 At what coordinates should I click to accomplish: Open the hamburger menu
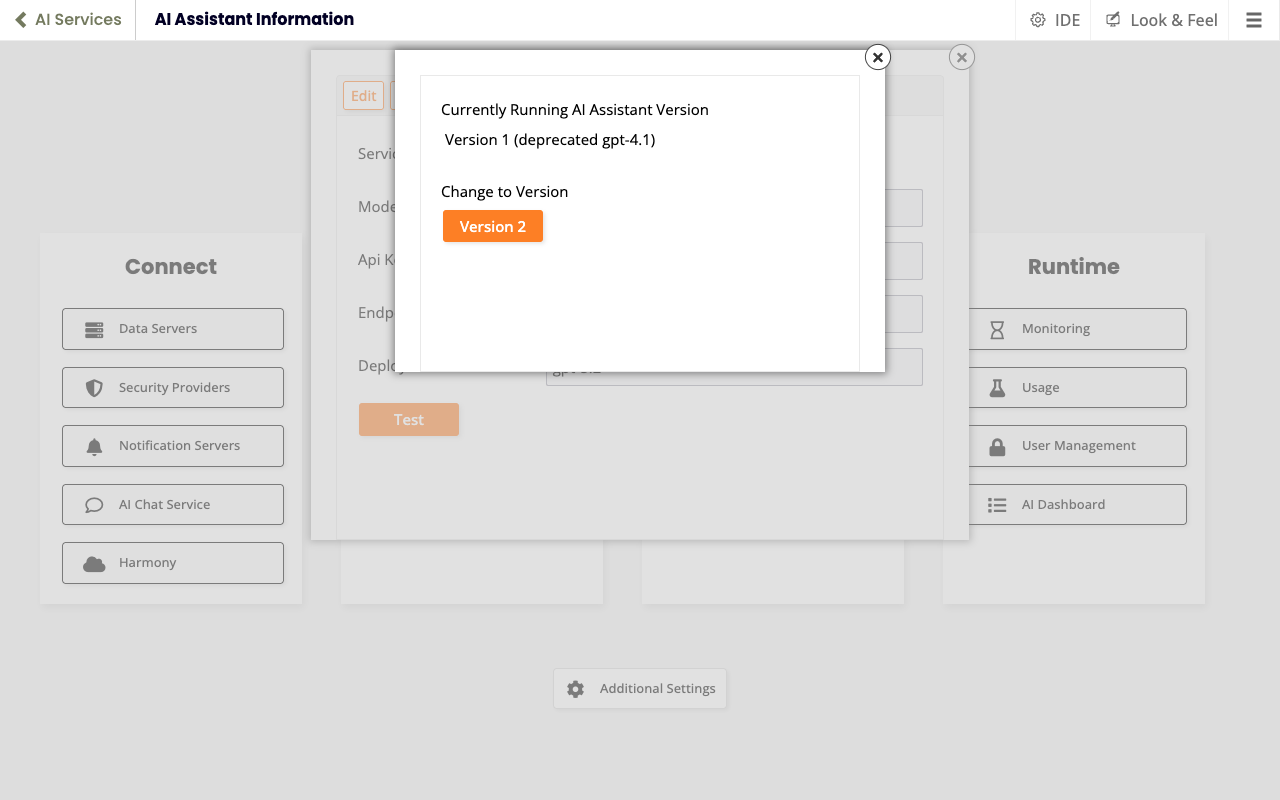point(1253,20)
